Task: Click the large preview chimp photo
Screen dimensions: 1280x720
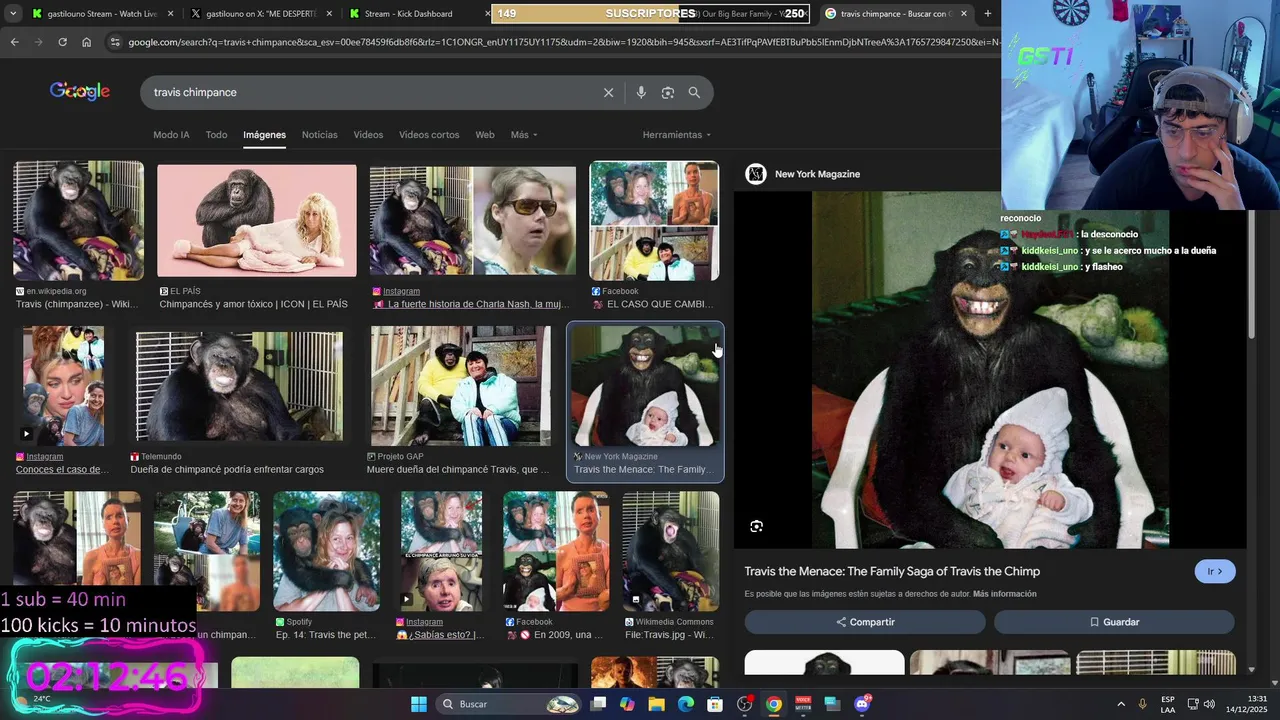Action: click(x=990, y=370)
